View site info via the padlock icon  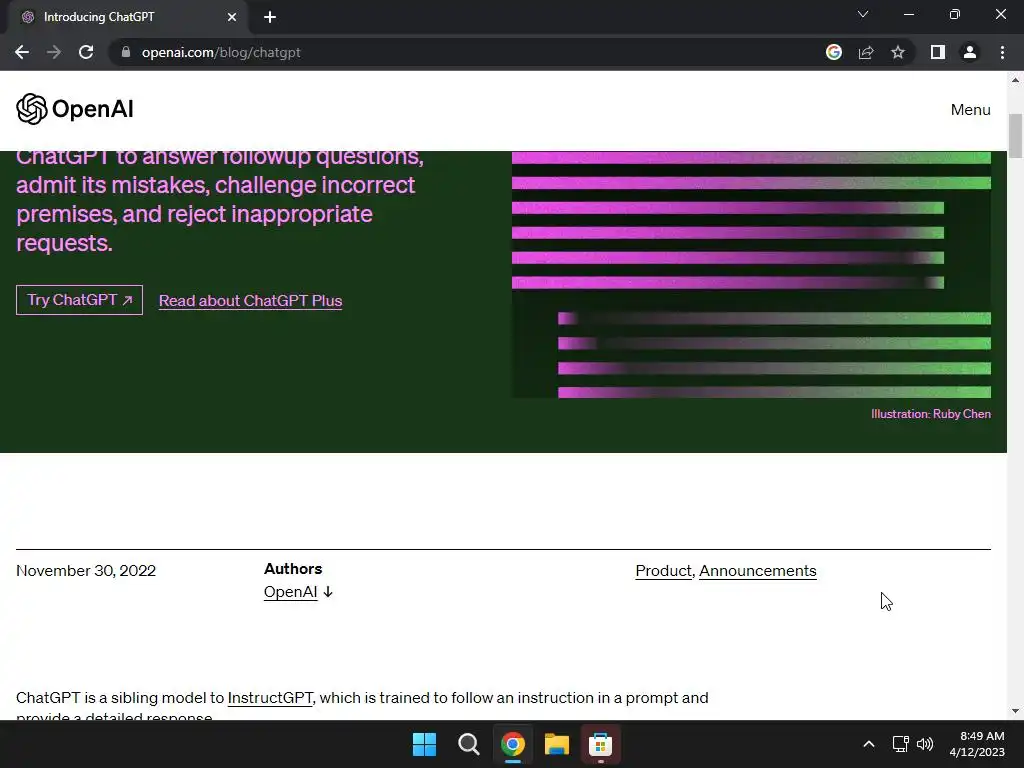tap(126, 52)
